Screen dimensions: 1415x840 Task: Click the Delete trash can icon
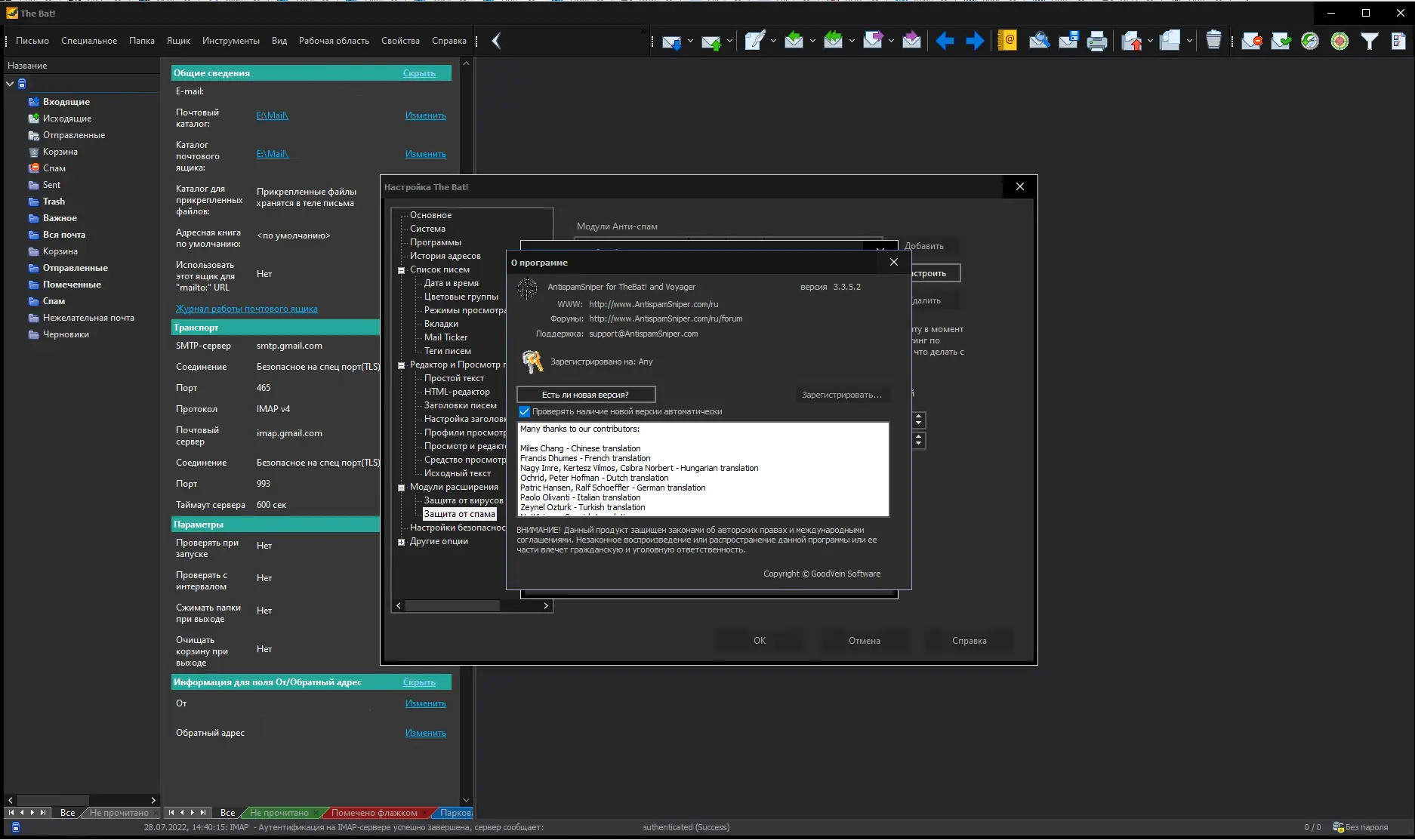(1213, 40)
